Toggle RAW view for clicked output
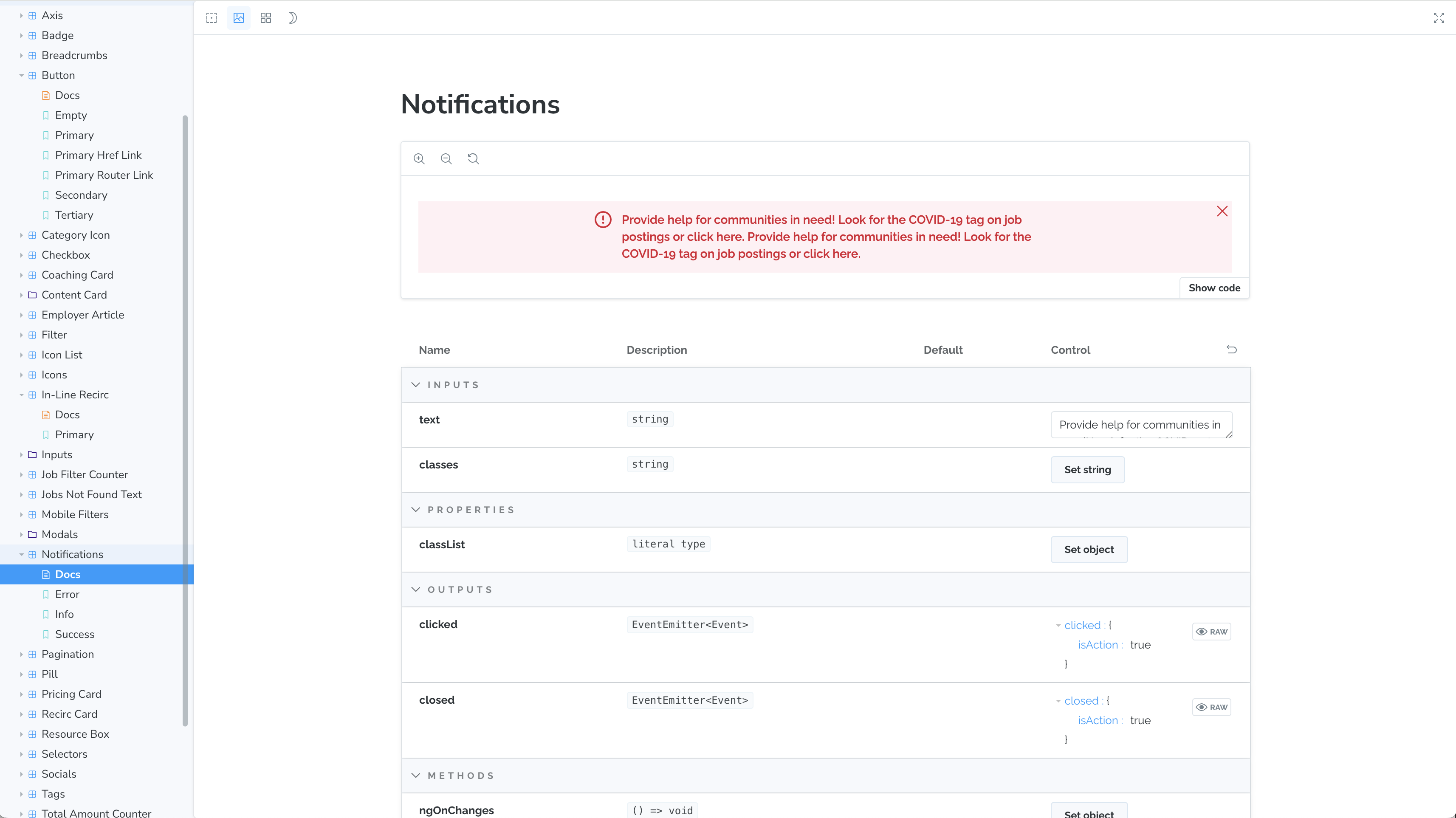 click(x=1211, y=632)
